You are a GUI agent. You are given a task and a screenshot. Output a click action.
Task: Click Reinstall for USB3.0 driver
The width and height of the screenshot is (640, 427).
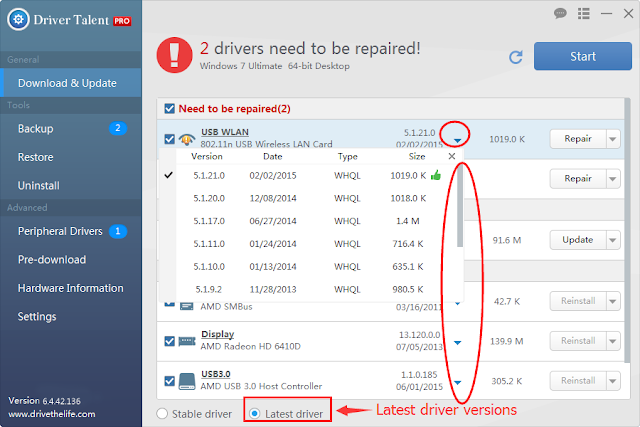578,381
